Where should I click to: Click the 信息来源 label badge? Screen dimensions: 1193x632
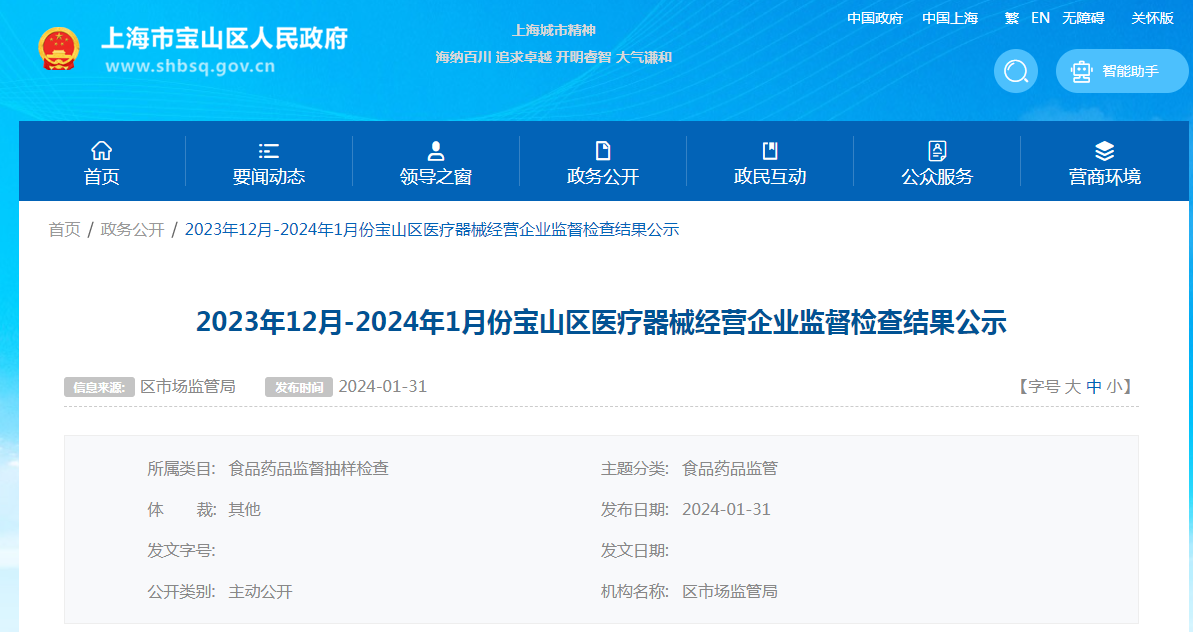[x=99, y=387]
